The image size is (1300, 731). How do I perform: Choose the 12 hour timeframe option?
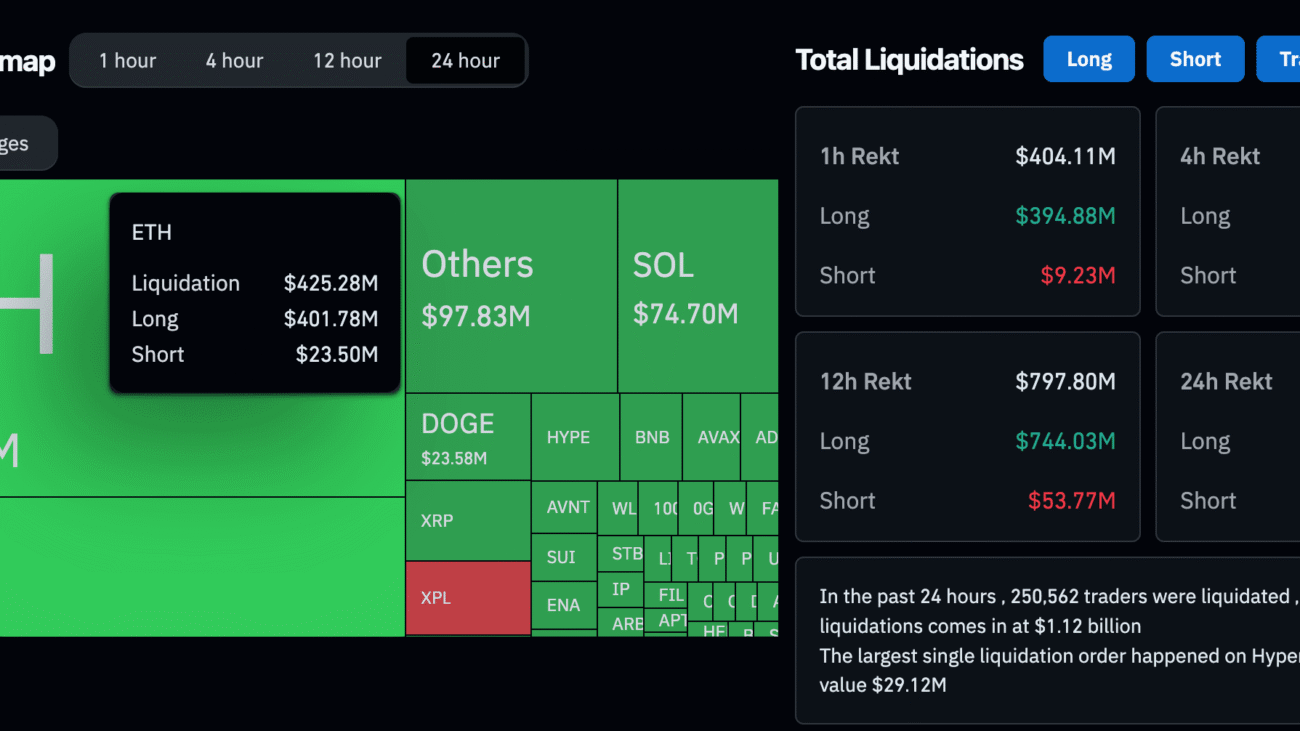point(347,61)
